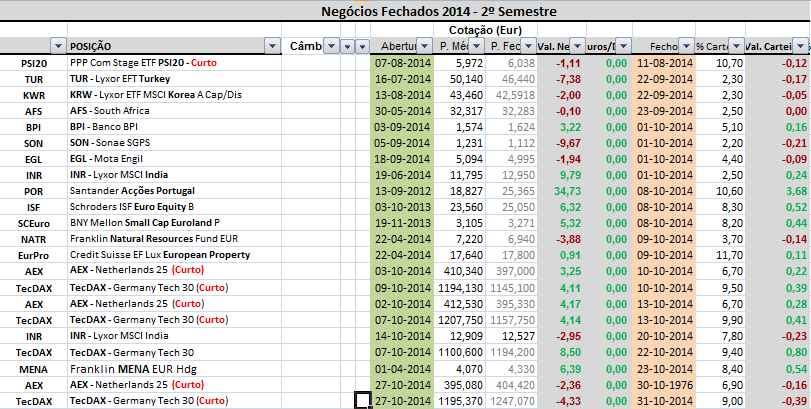
Task: Open the P. Fec column filter dropdown
Action: (528, 47)
